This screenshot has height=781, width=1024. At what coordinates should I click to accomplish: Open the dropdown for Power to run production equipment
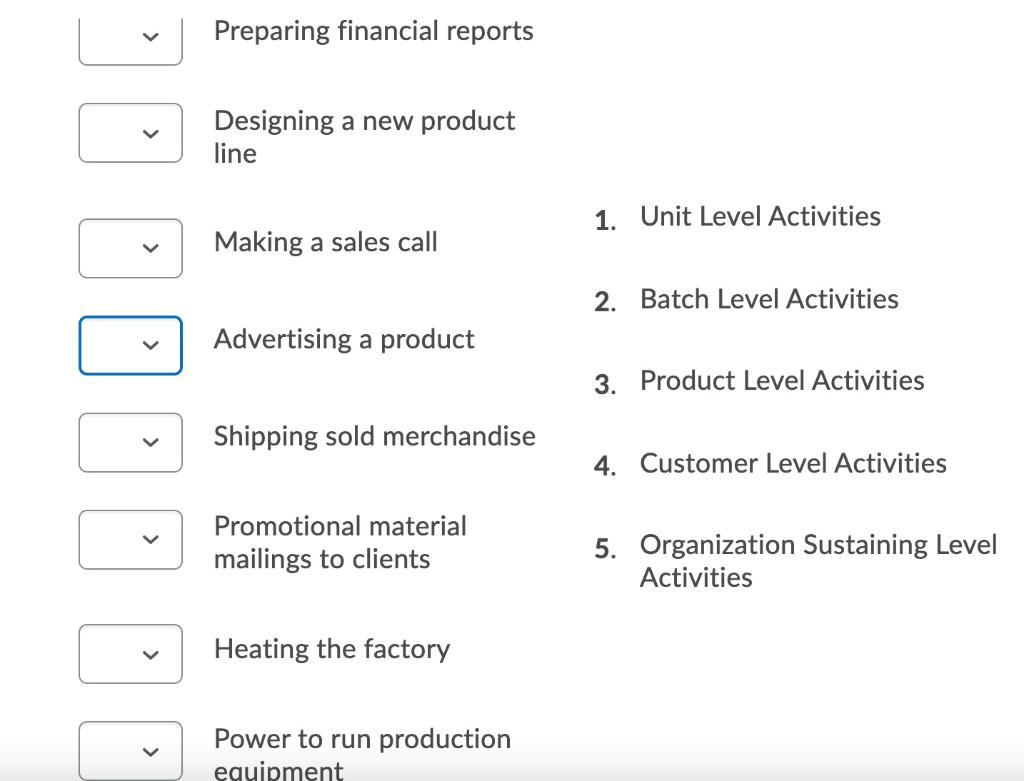click(x=130, y=750)
